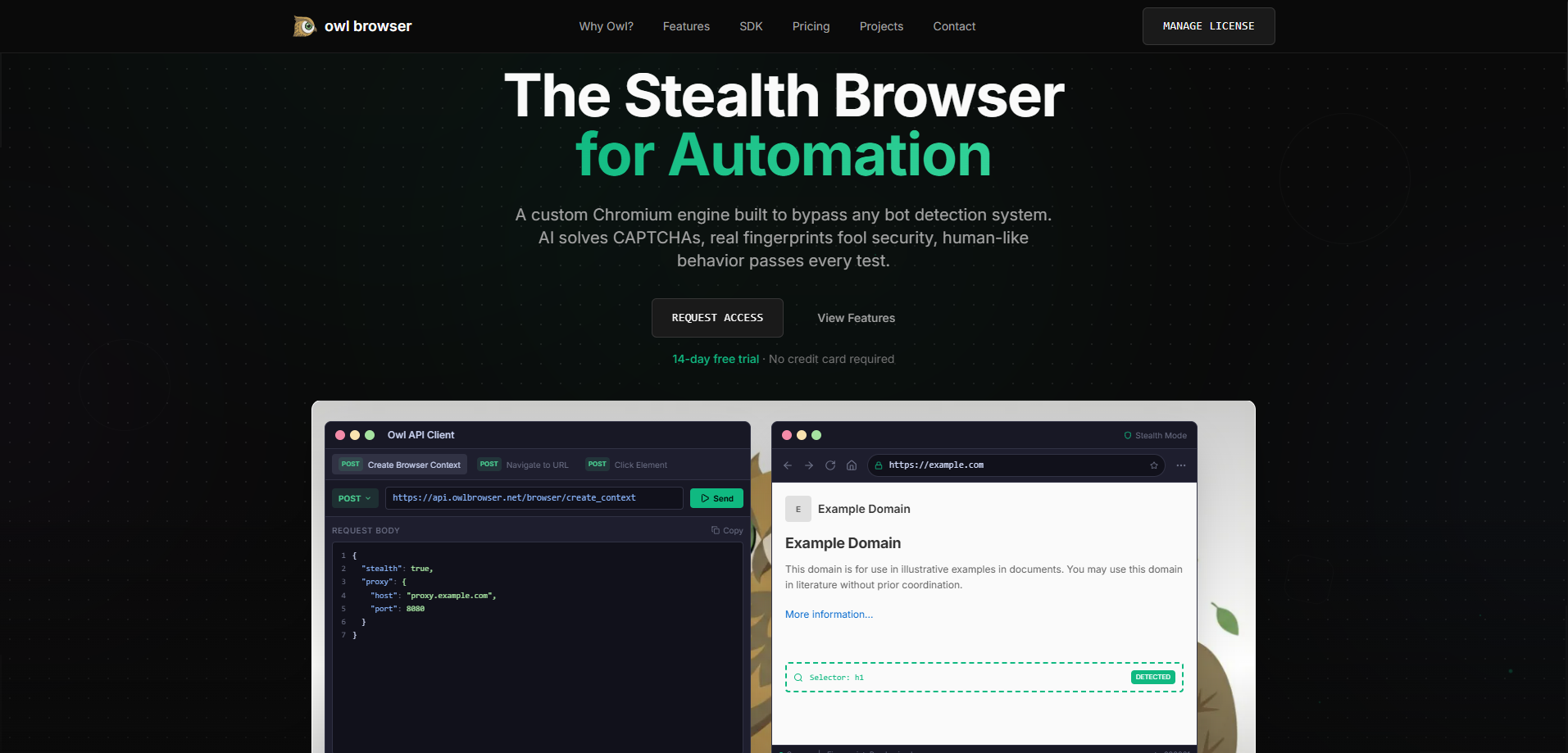The height and width of the screenshot is (753, 1568).
Task: Click the REQUEST ACCESS button
Action: (717, 317)
